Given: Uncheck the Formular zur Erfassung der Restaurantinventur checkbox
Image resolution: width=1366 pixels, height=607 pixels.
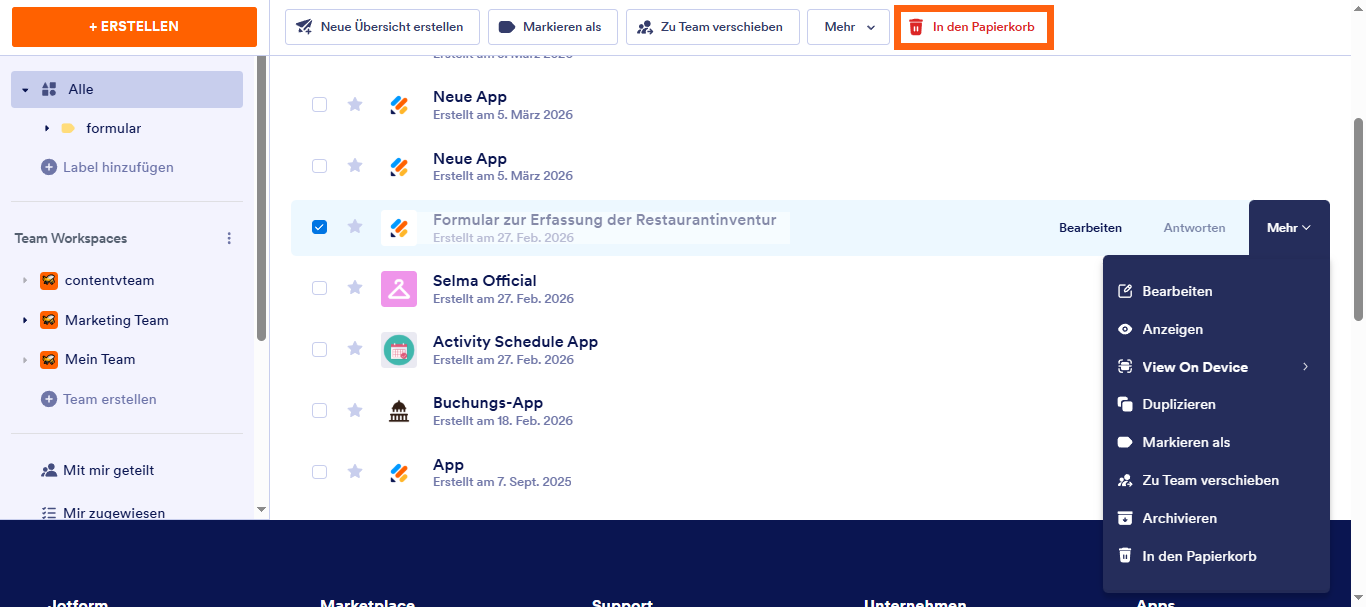Looking at the screenshot, I should 319,227.
